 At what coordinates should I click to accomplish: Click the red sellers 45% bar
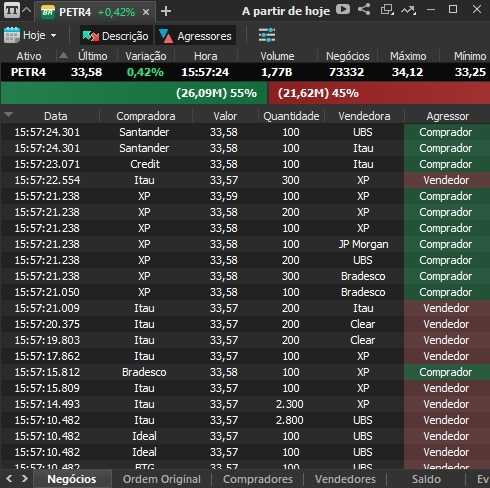coord(379,93)
